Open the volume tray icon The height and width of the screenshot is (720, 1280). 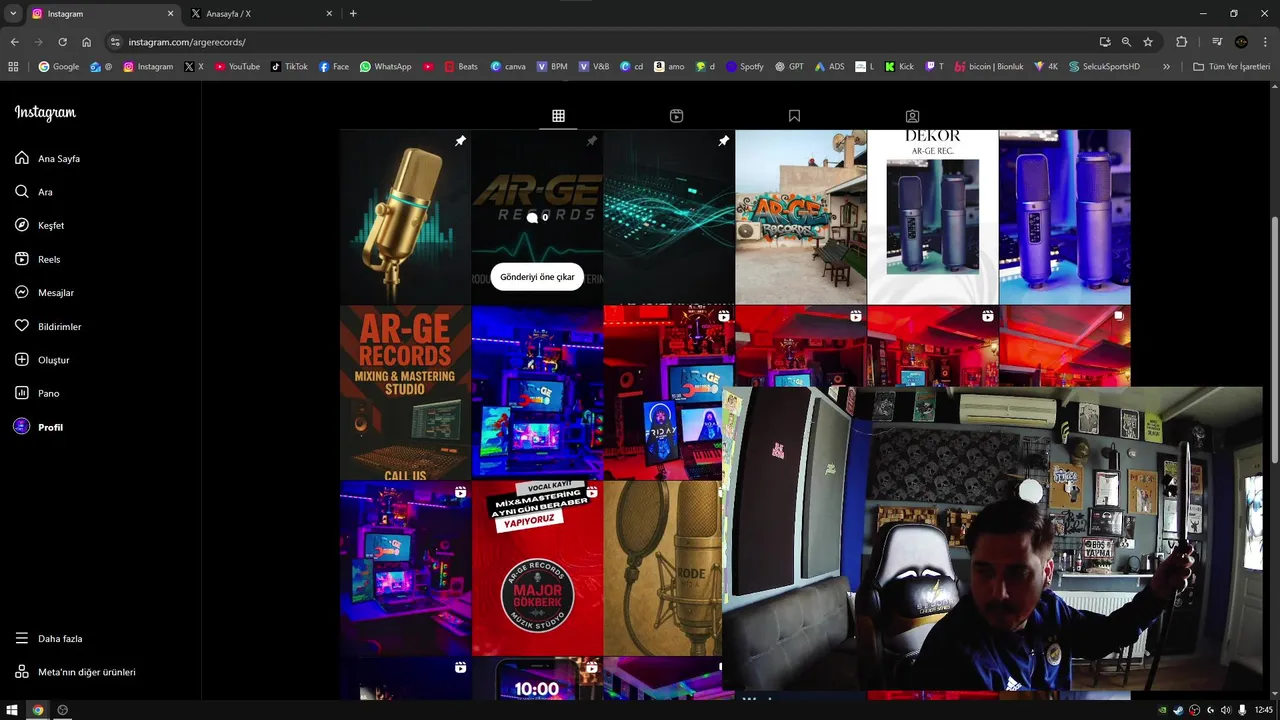pos(1226,710)
